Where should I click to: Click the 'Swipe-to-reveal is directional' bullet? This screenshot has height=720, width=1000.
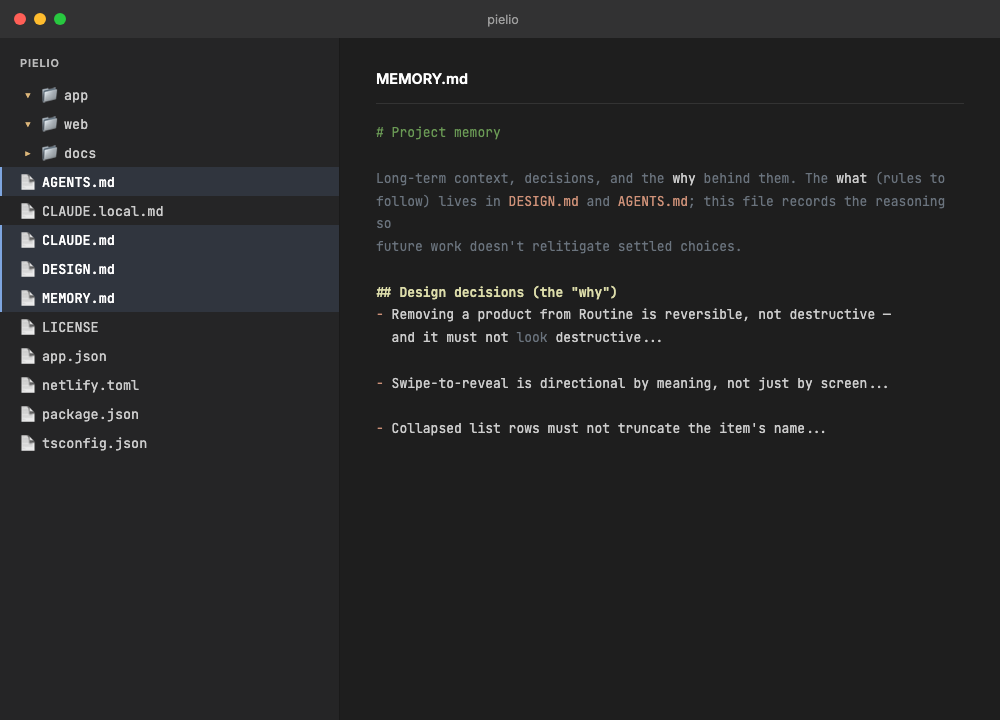[632, 383]
